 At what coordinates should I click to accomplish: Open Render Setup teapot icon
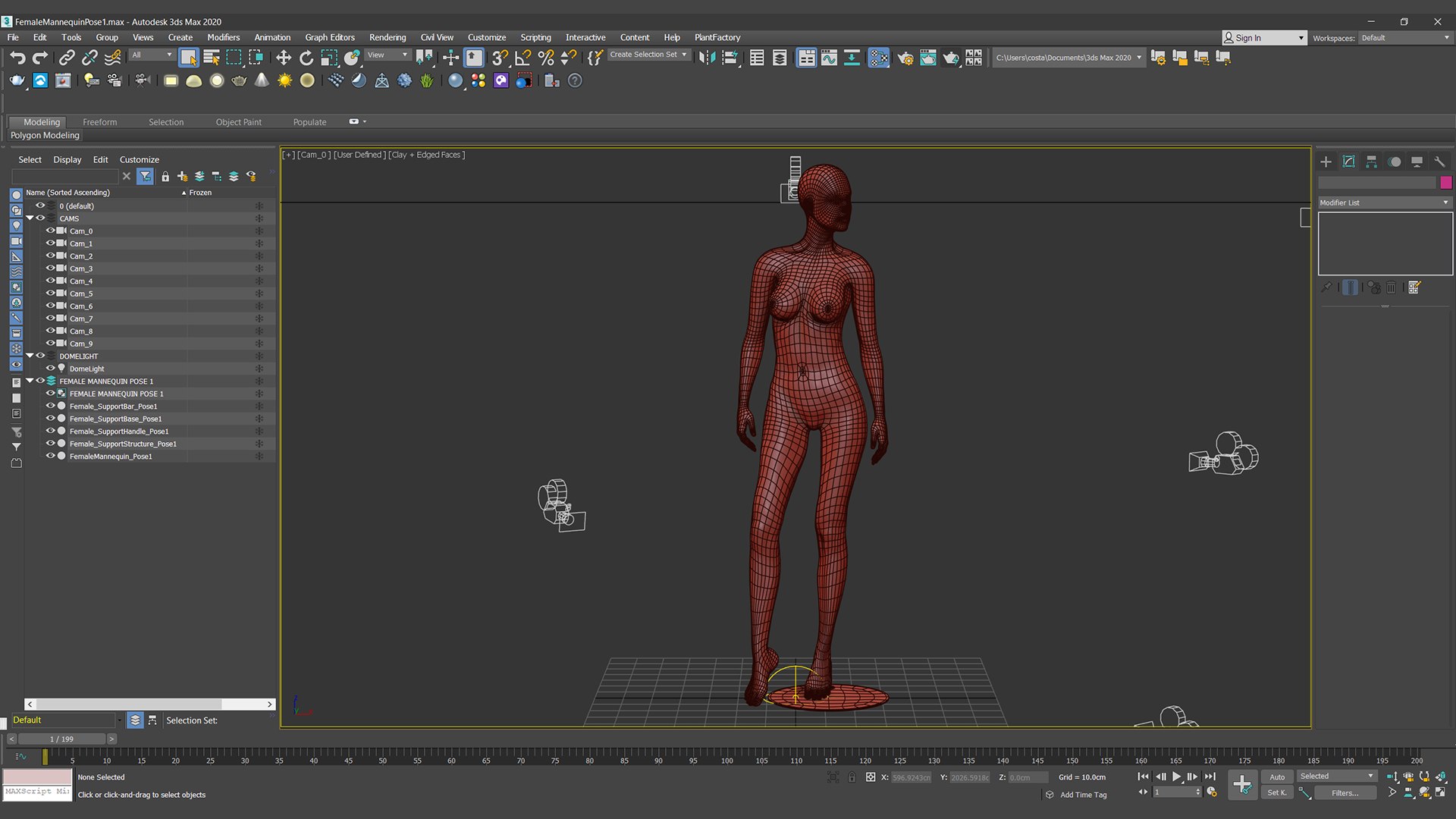(x=905, y=58)
